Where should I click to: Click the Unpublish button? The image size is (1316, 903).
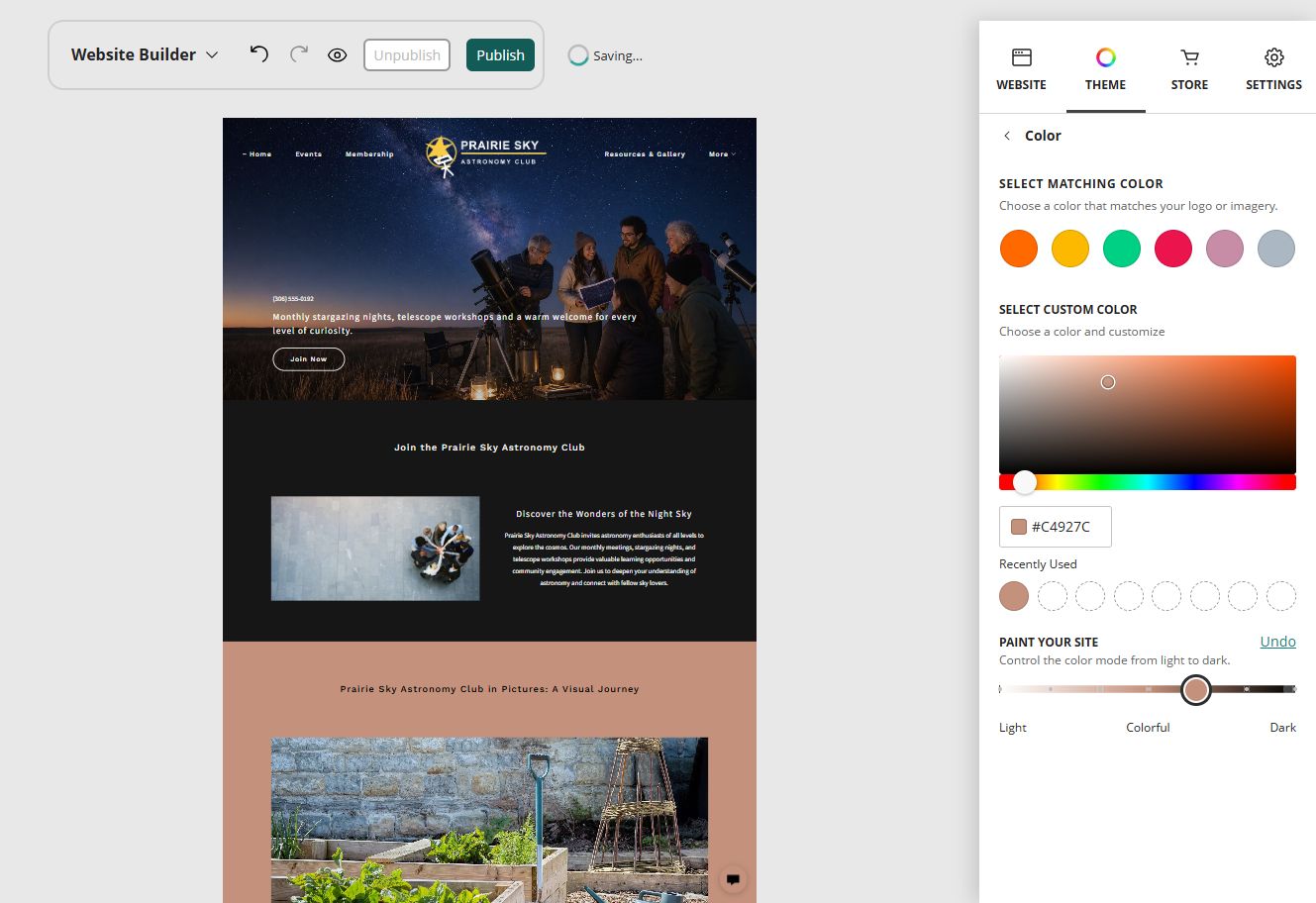(407, 55)
